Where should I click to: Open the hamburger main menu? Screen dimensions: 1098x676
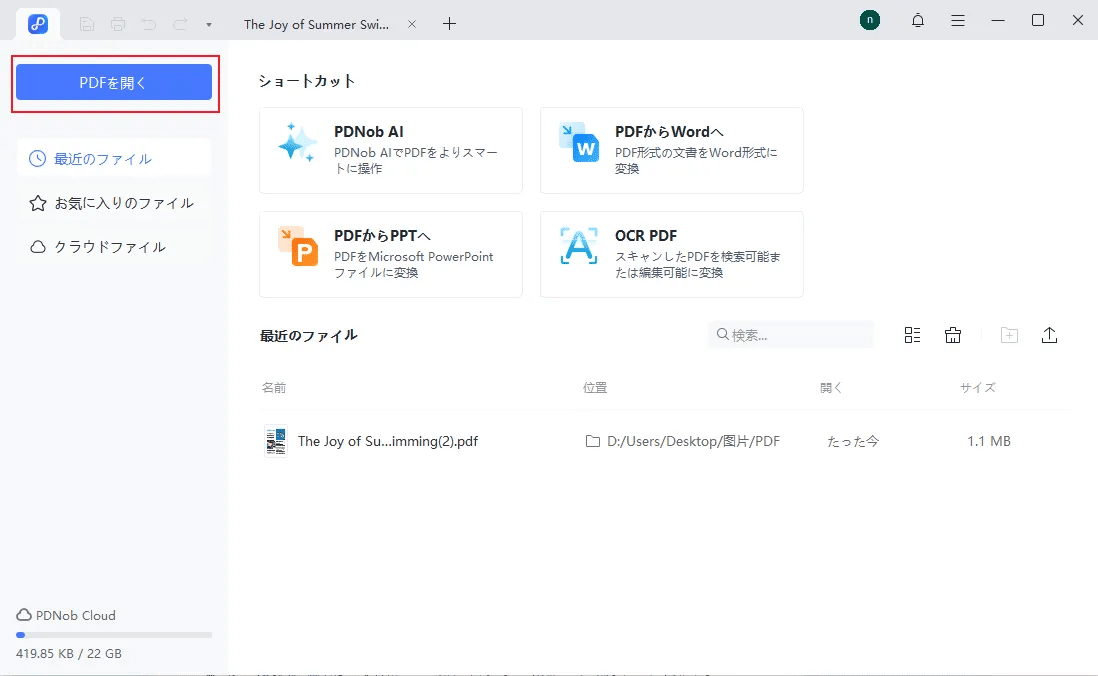coord(957,20)
